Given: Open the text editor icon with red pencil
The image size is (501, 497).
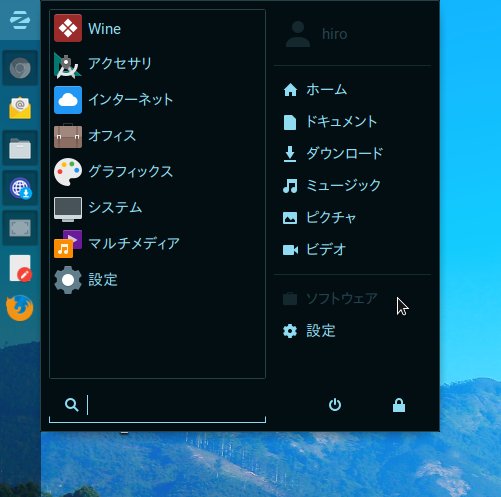Looking at the screenshot, I should (x=21, y=268).
